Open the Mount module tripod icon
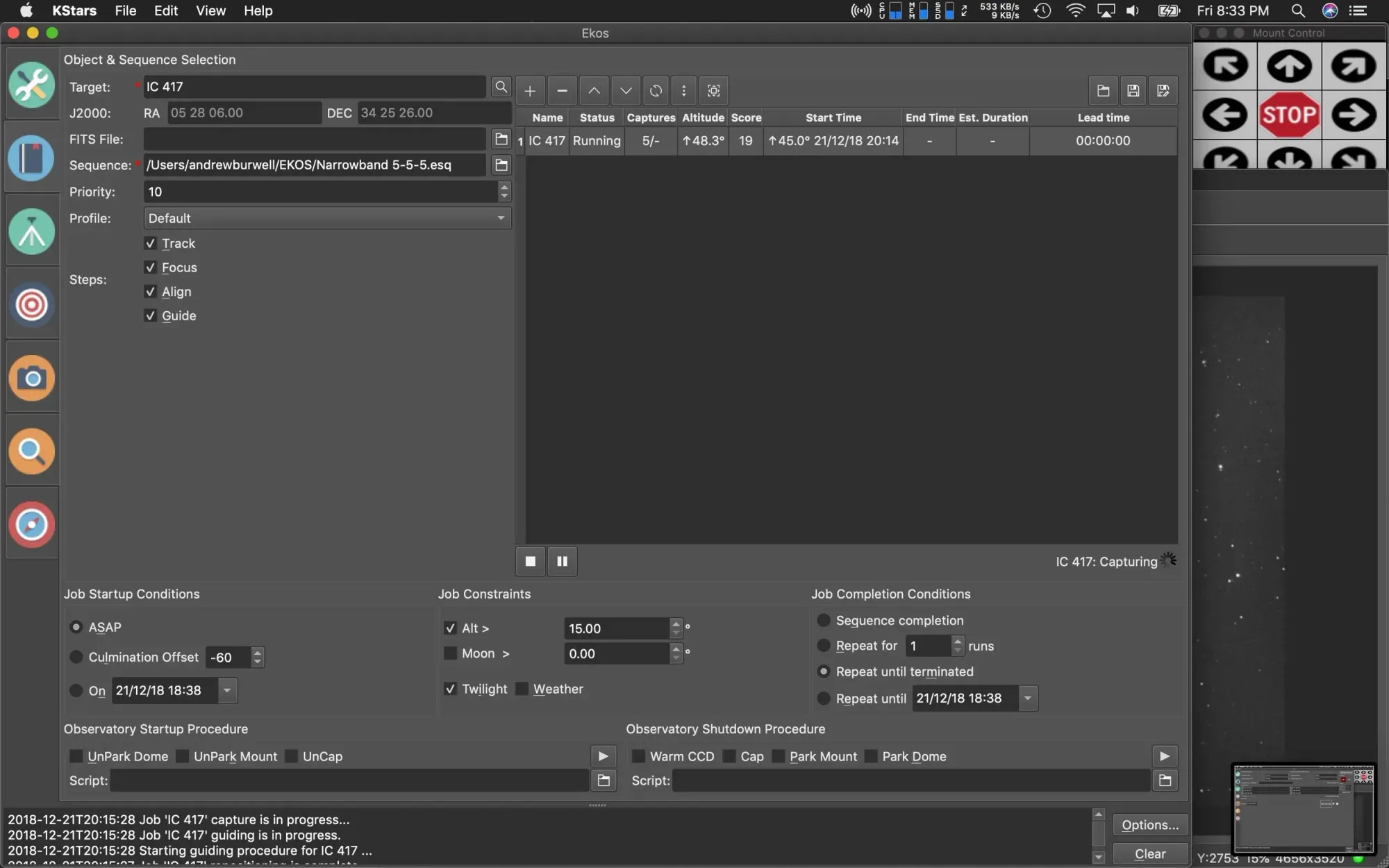The image size is (1389, 868). pos(31,231)
